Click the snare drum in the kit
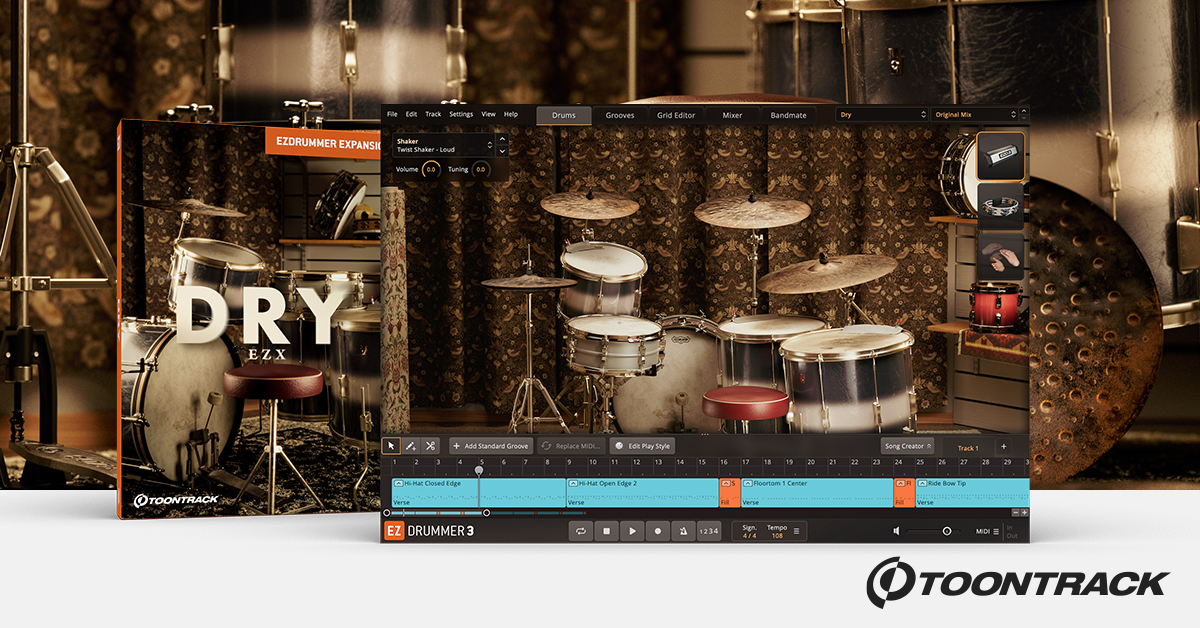The width and height of the screenshot is (1200, 628). tap(614, 345)
